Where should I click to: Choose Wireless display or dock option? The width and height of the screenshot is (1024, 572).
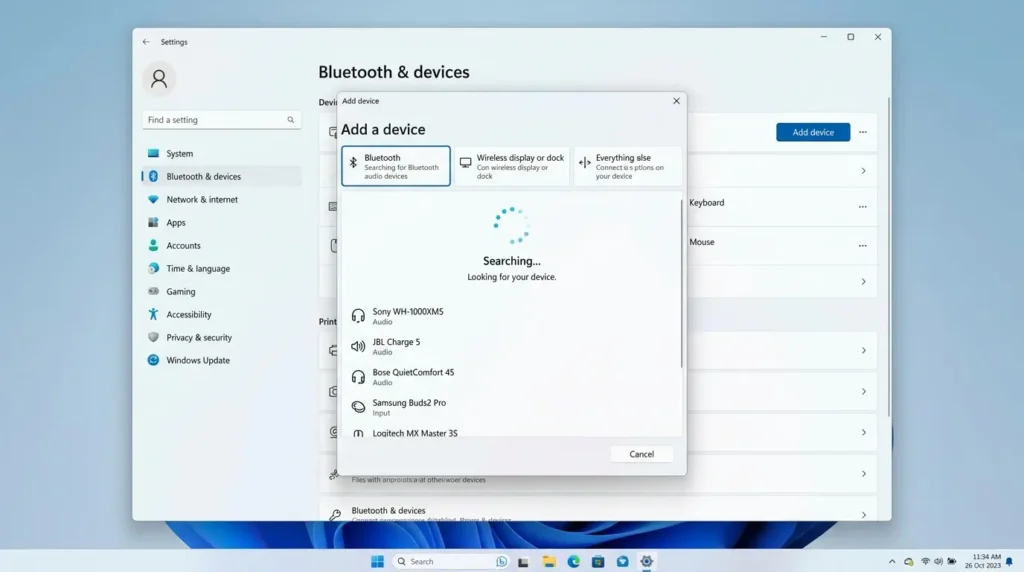tap(512, 166)
